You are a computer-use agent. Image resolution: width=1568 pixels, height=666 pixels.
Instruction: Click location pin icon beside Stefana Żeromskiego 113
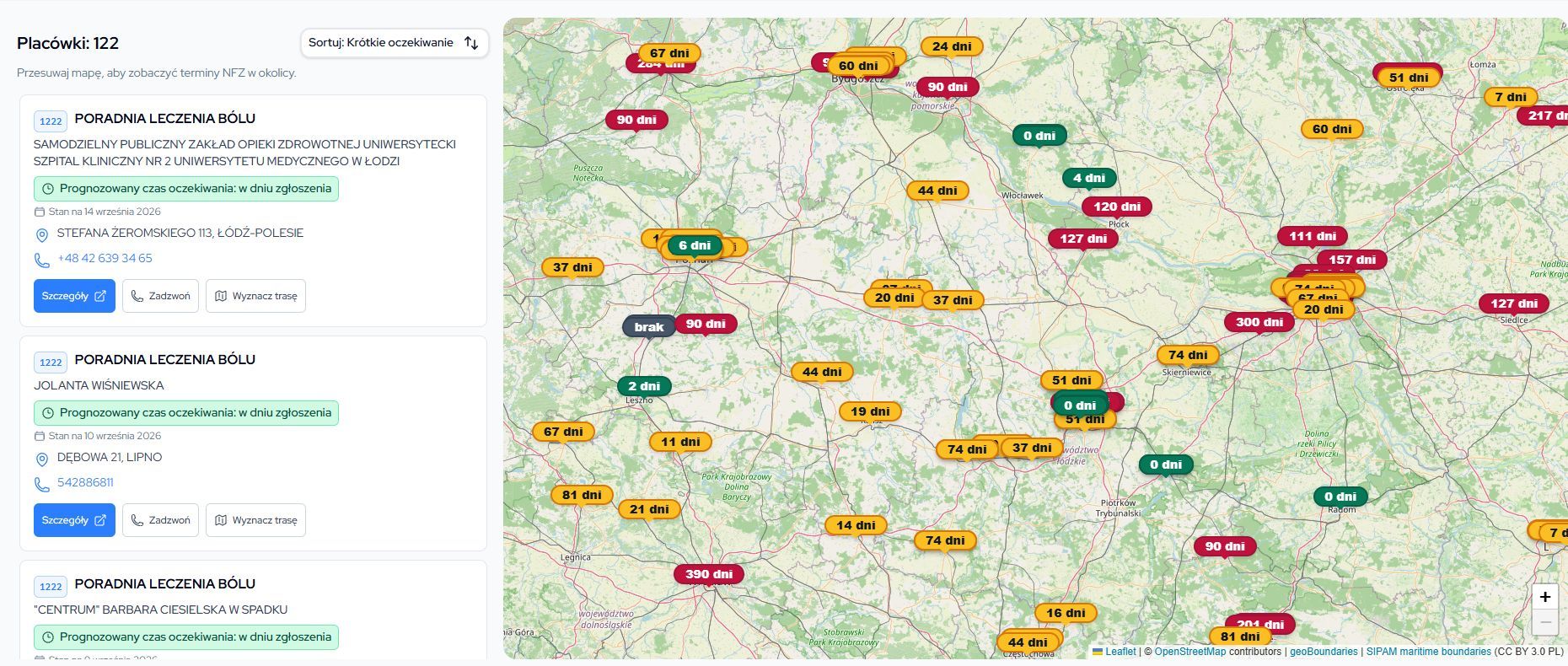tap(41, 235)
